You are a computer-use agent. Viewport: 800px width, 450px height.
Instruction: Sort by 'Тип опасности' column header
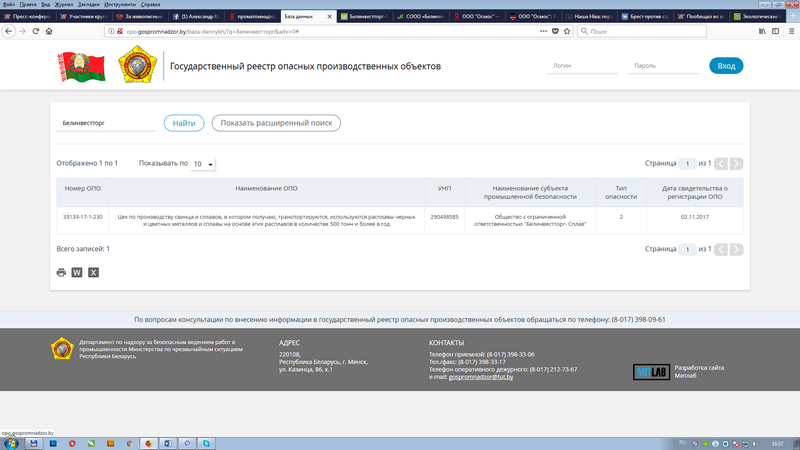pyautogui.click(x=620, y=192)
